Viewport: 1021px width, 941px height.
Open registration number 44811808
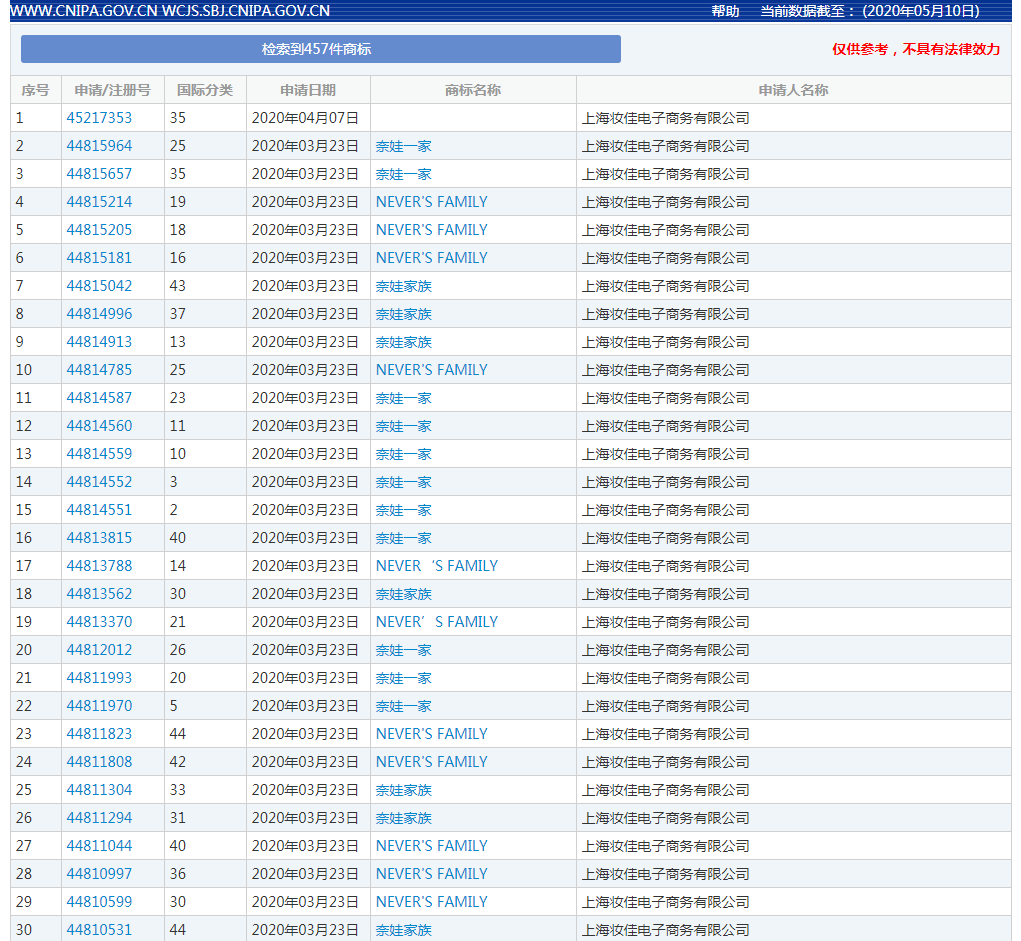pyautogui.click(x=99, y=762)
